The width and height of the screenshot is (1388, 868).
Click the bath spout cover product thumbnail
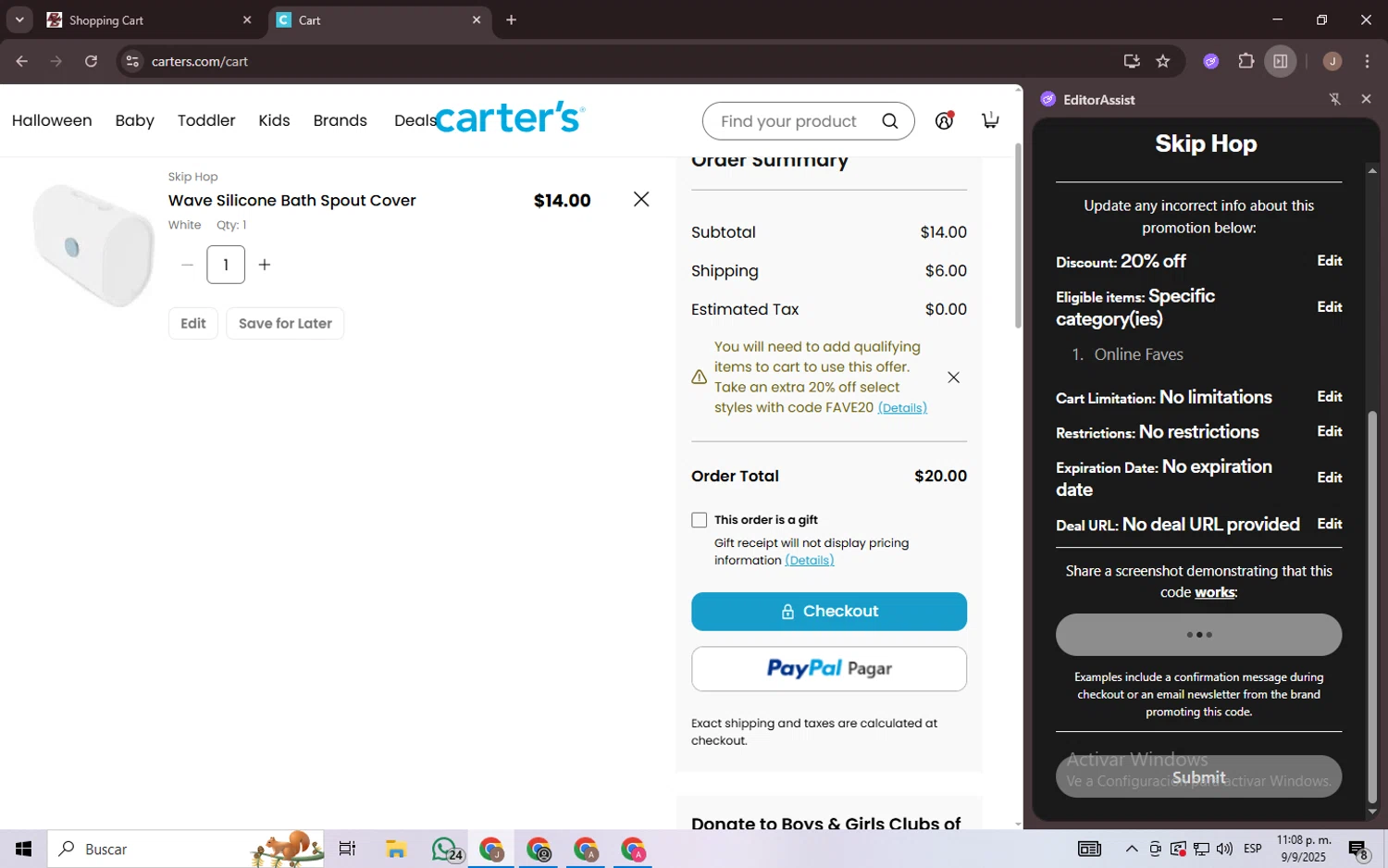click(93, 243)
